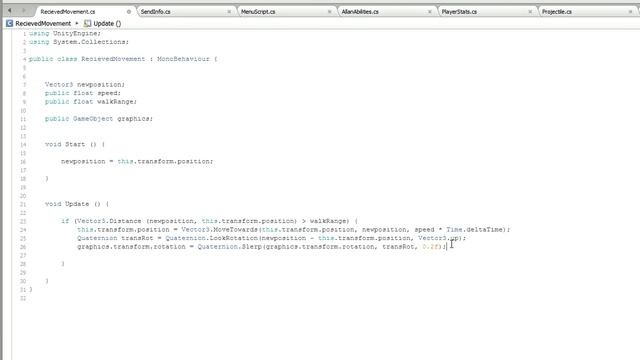
Task: Close the Projectile.cs tab
Action: point(630,12)
